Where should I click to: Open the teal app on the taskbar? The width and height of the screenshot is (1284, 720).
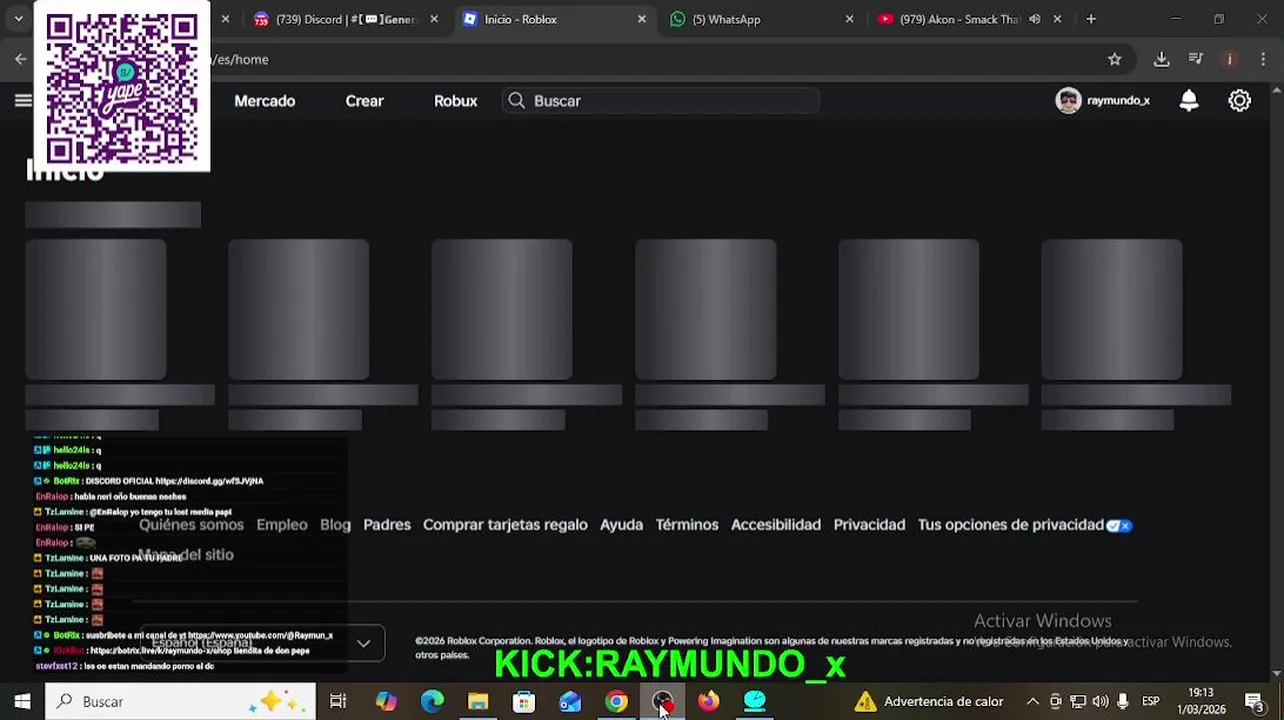755,701
